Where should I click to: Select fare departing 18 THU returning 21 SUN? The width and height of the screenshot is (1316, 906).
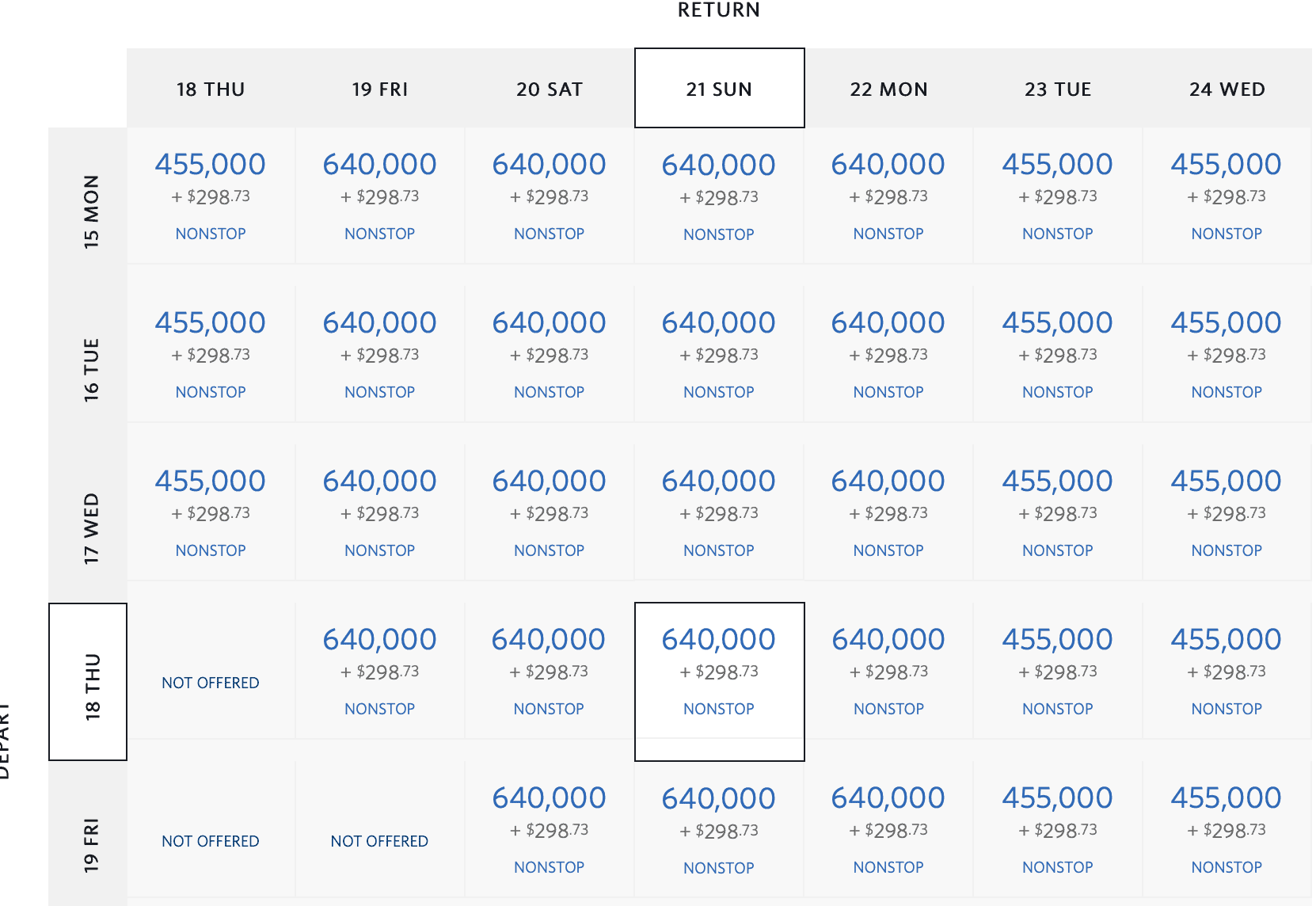[719, 671]
